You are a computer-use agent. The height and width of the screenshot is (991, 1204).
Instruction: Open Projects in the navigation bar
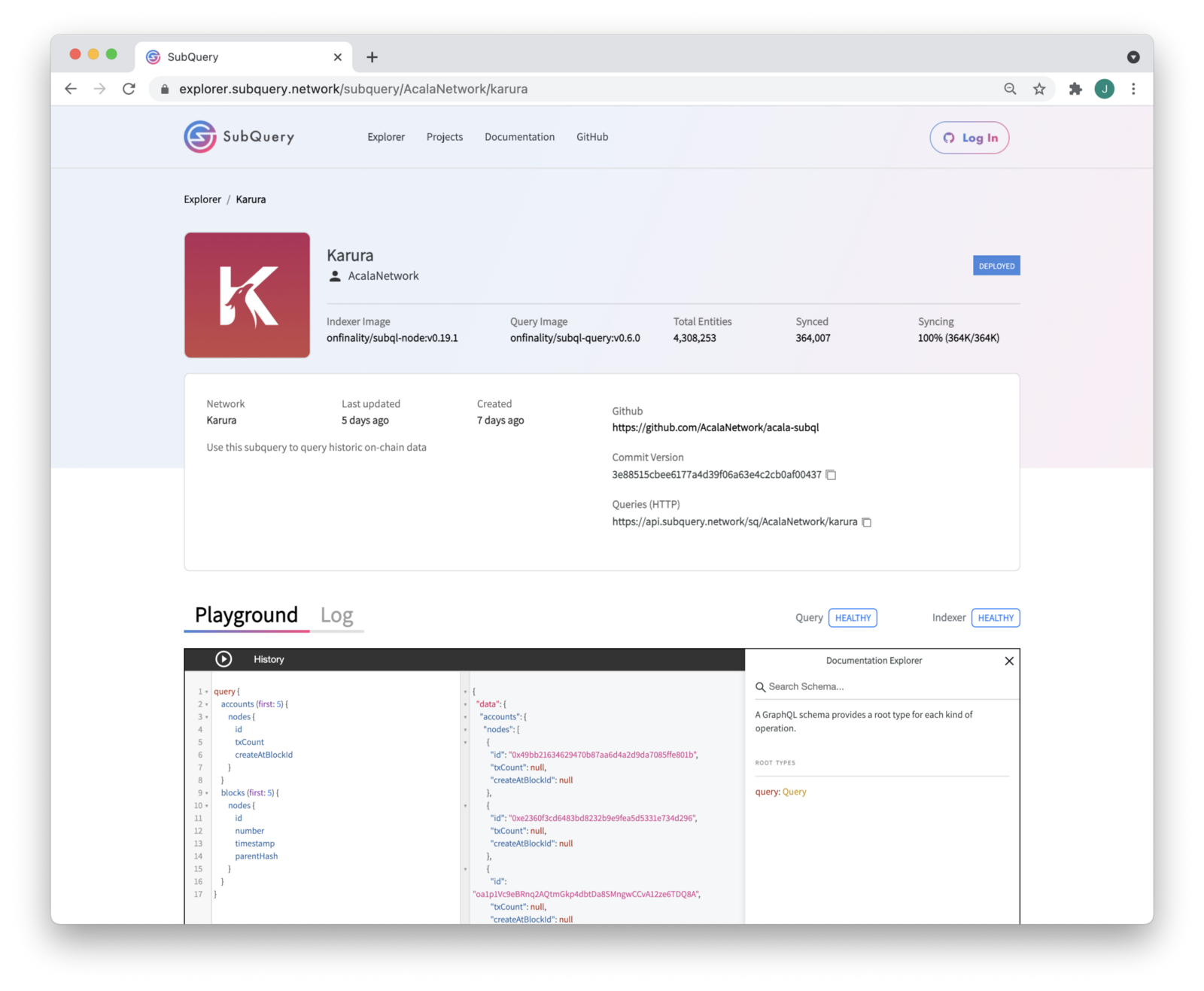[445, 137]
